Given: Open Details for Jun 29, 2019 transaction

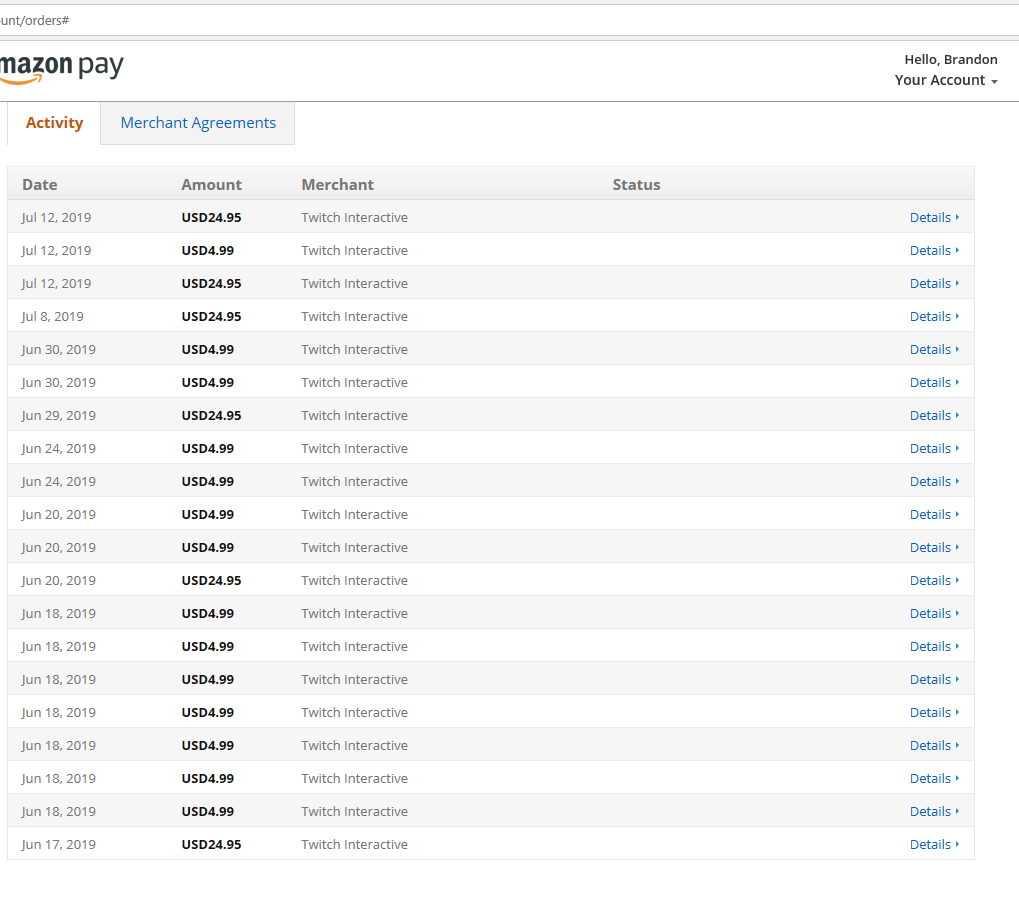Looking at the screenshot, I should click(934, 415).
